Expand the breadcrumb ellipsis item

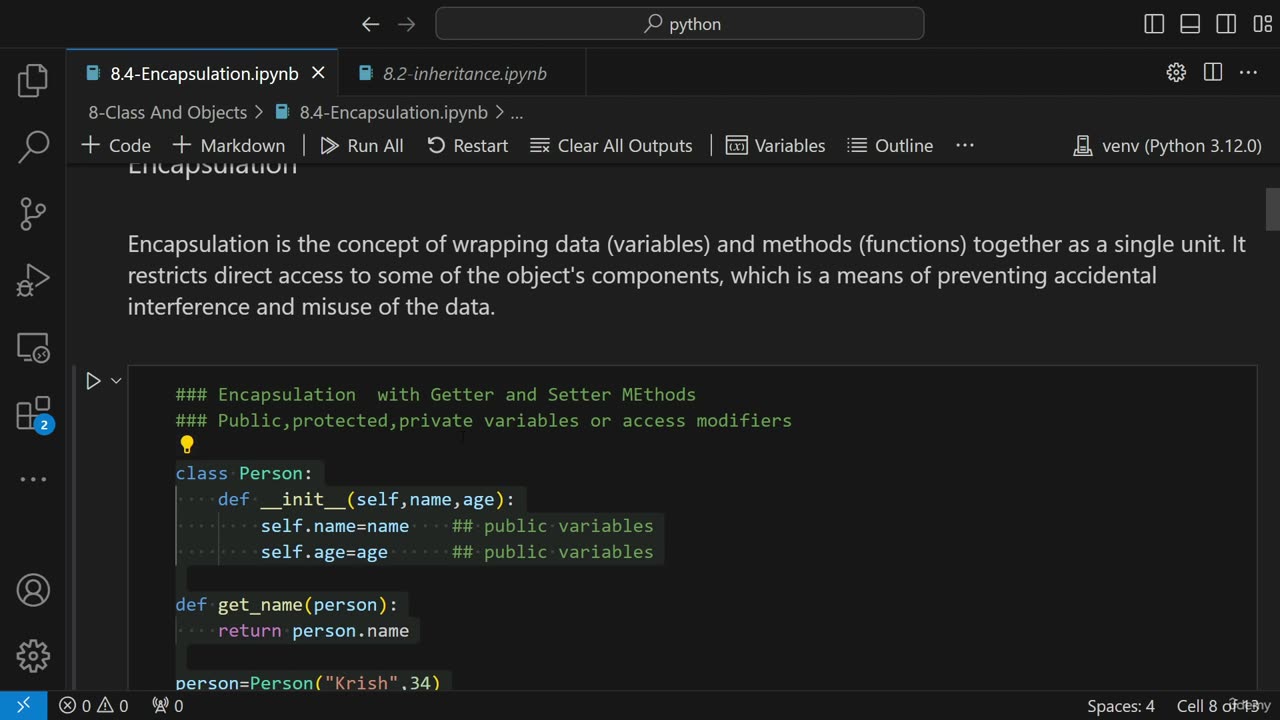click(517, 112)
